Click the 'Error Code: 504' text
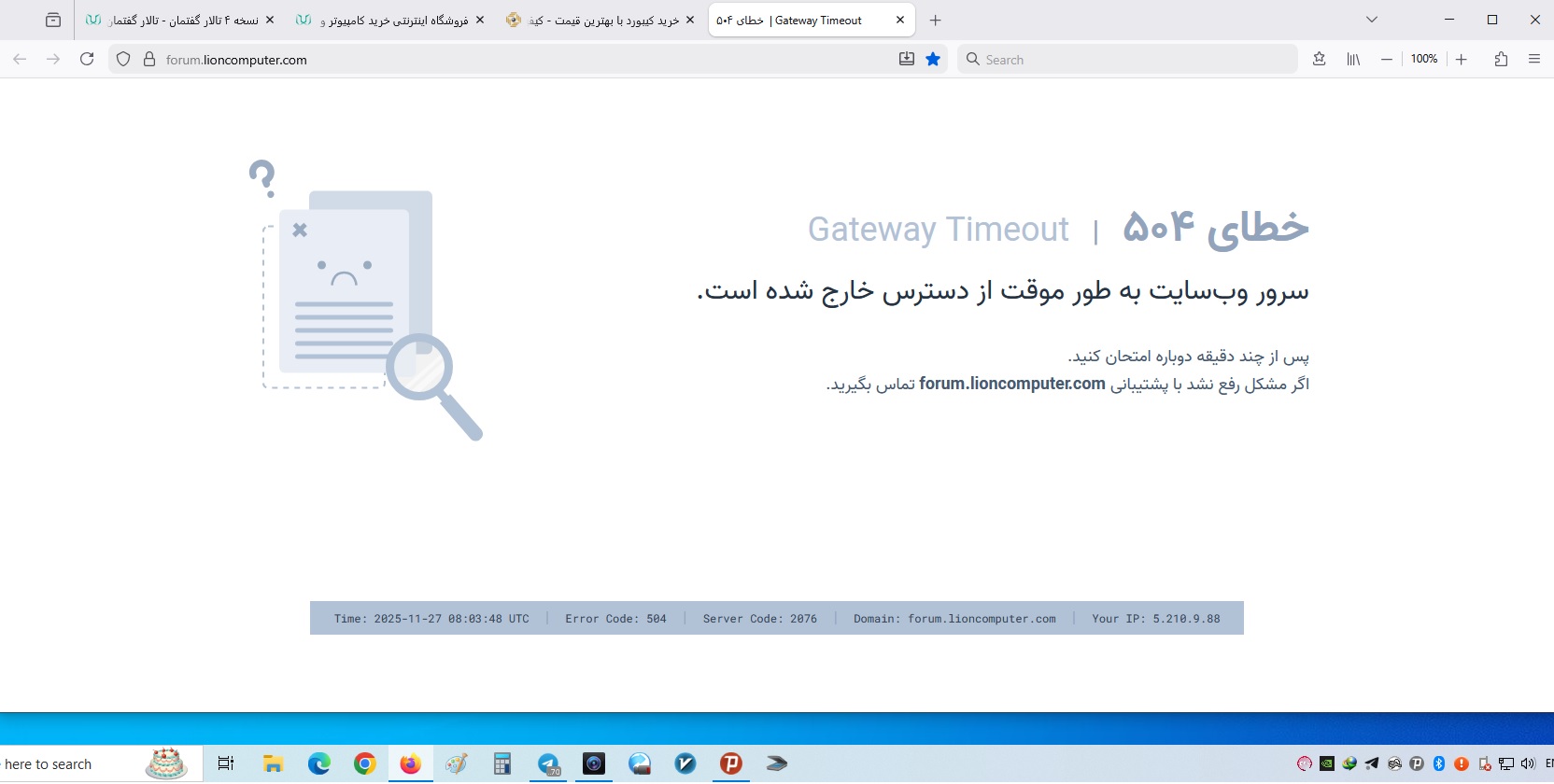 point(615,619)
